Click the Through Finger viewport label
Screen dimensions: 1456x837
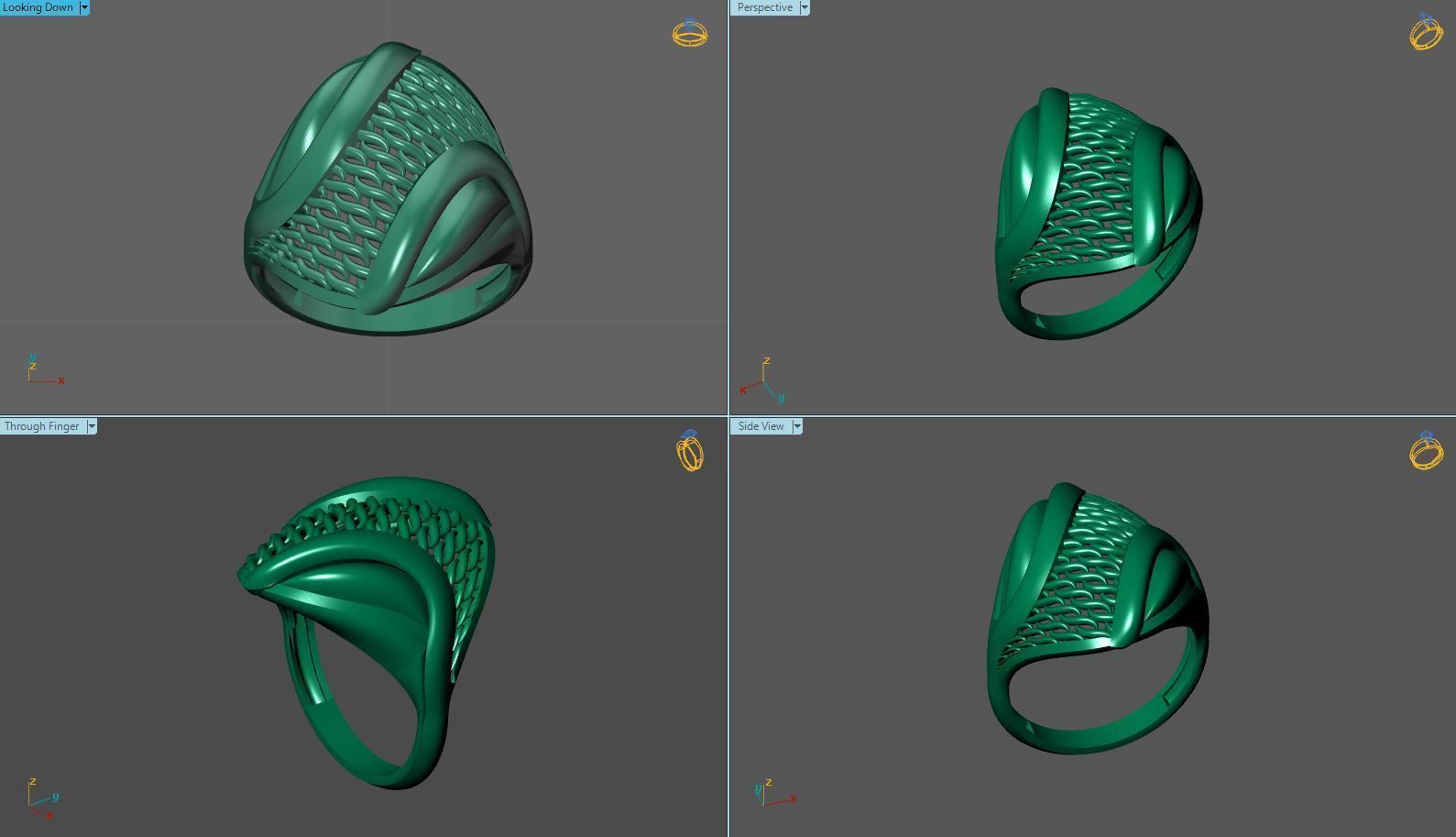(42, 426)
